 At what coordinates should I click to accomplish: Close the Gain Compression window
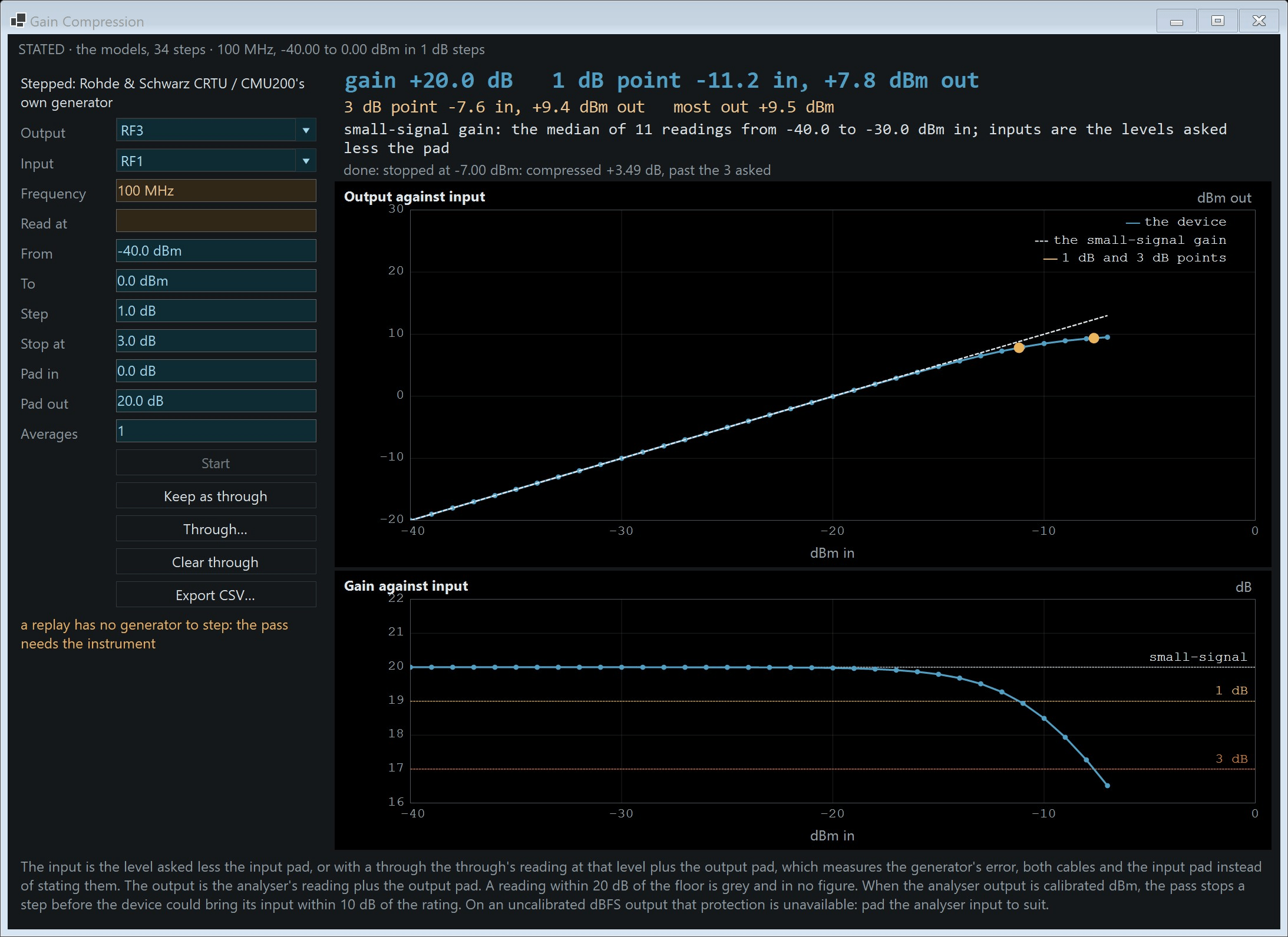click(x=1259, y=21)
